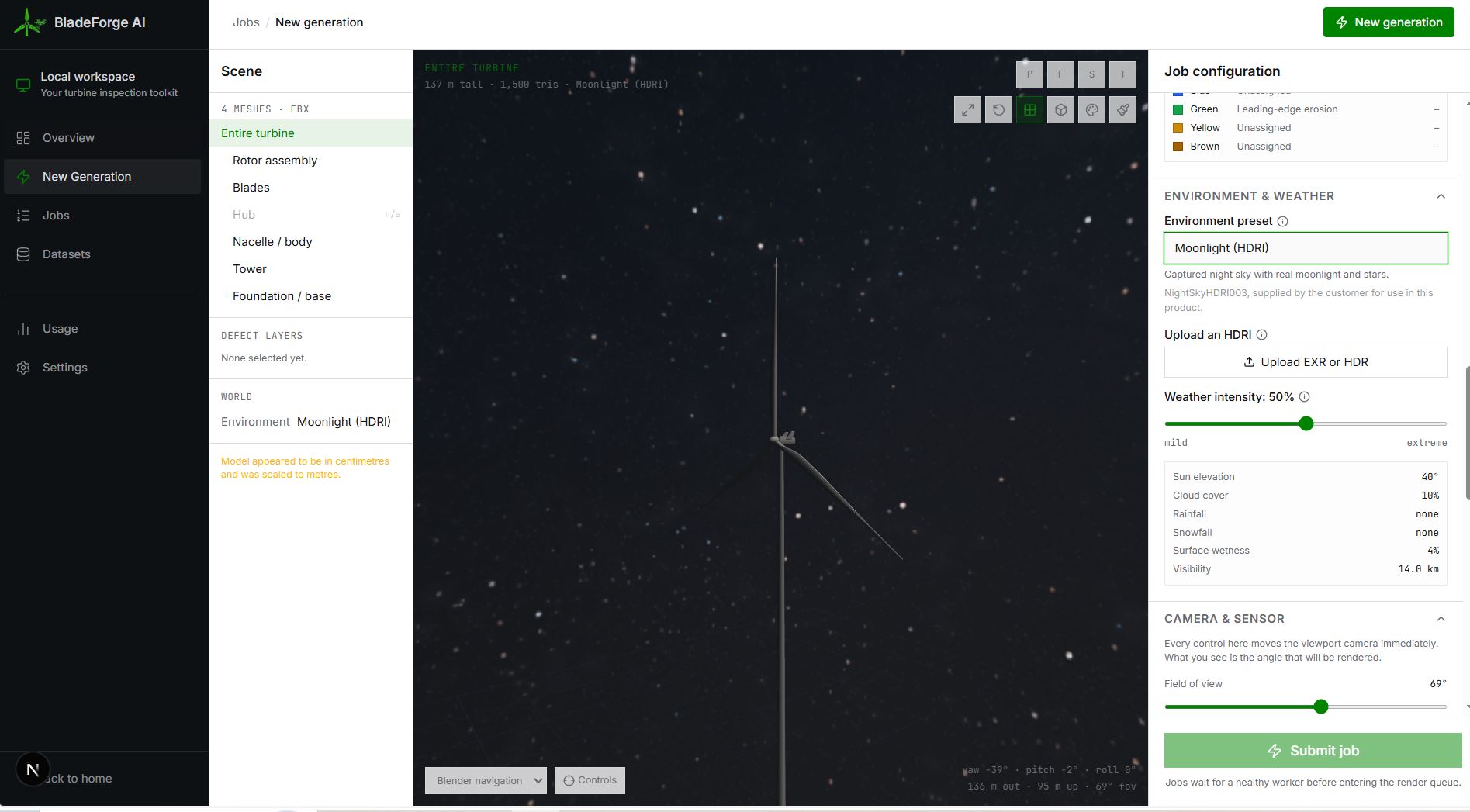
Task: Open the Controls button in the viewport
Action: coord(590,780)
